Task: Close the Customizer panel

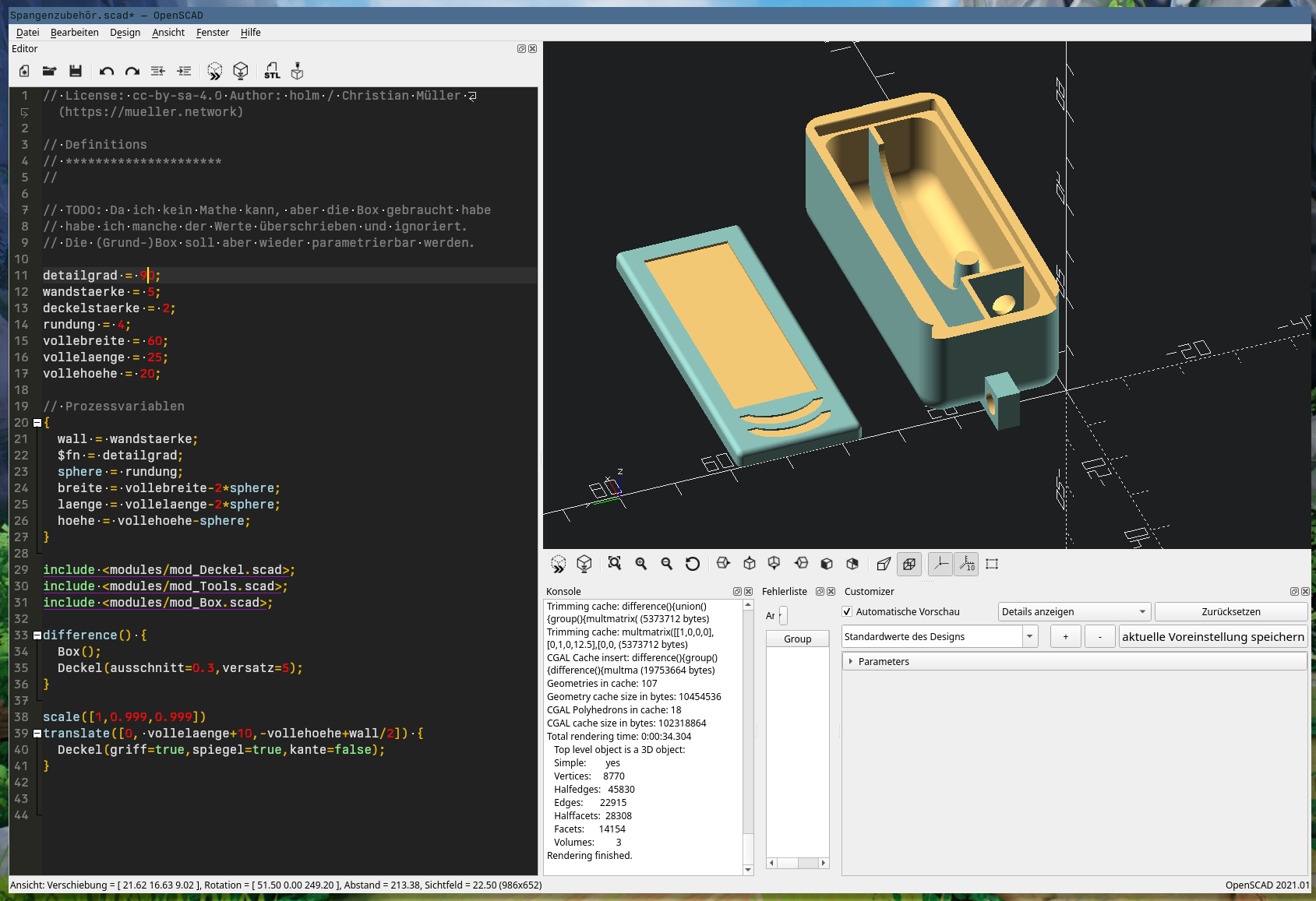Action: 1305,592
